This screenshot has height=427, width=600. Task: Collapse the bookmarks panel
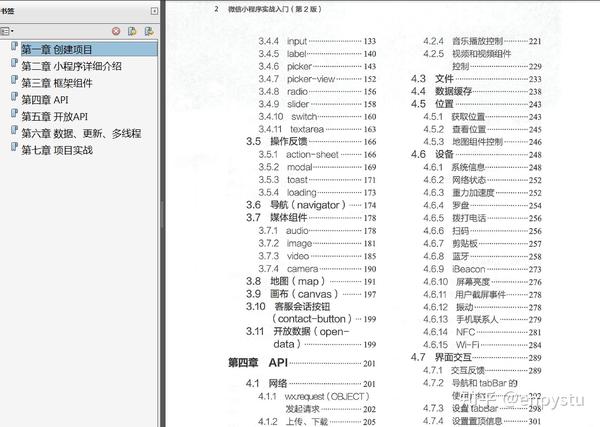(x=154, y=11)
